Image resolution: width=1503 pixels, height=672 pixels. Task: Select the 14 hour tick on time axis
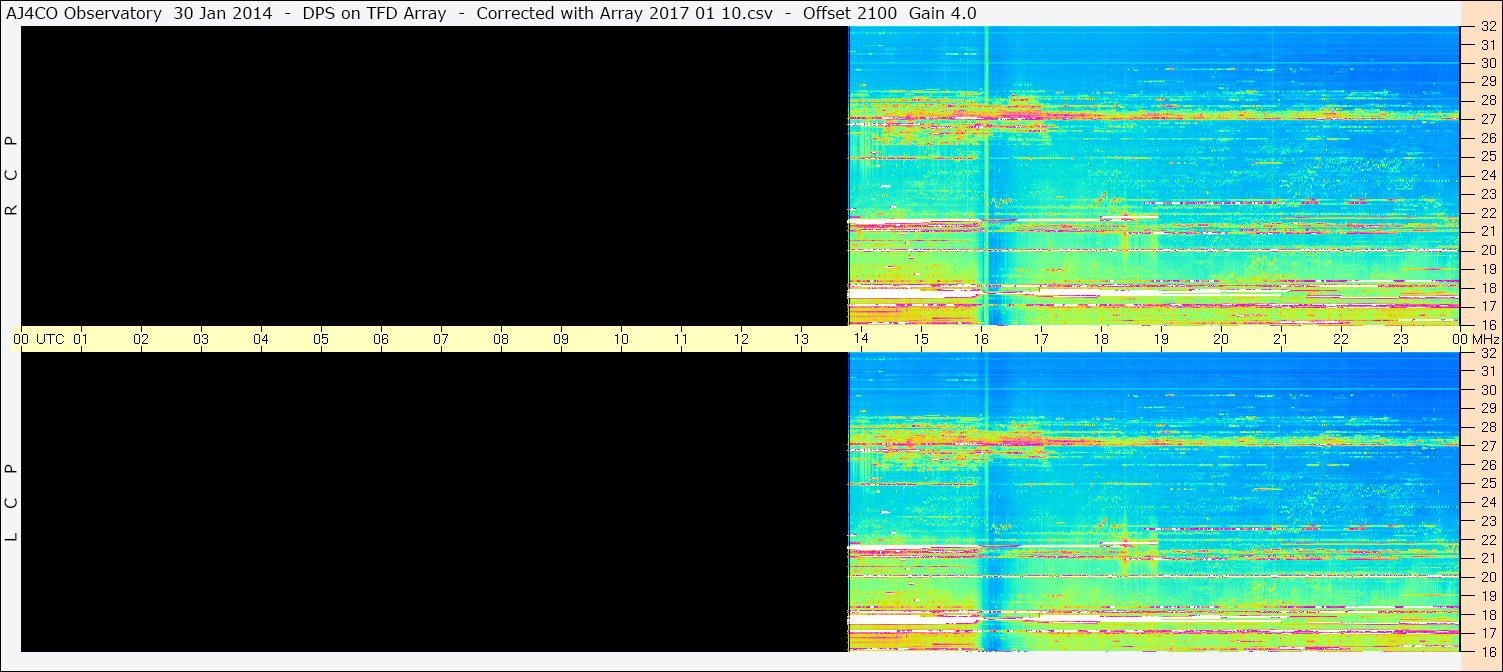click(861, 339)
